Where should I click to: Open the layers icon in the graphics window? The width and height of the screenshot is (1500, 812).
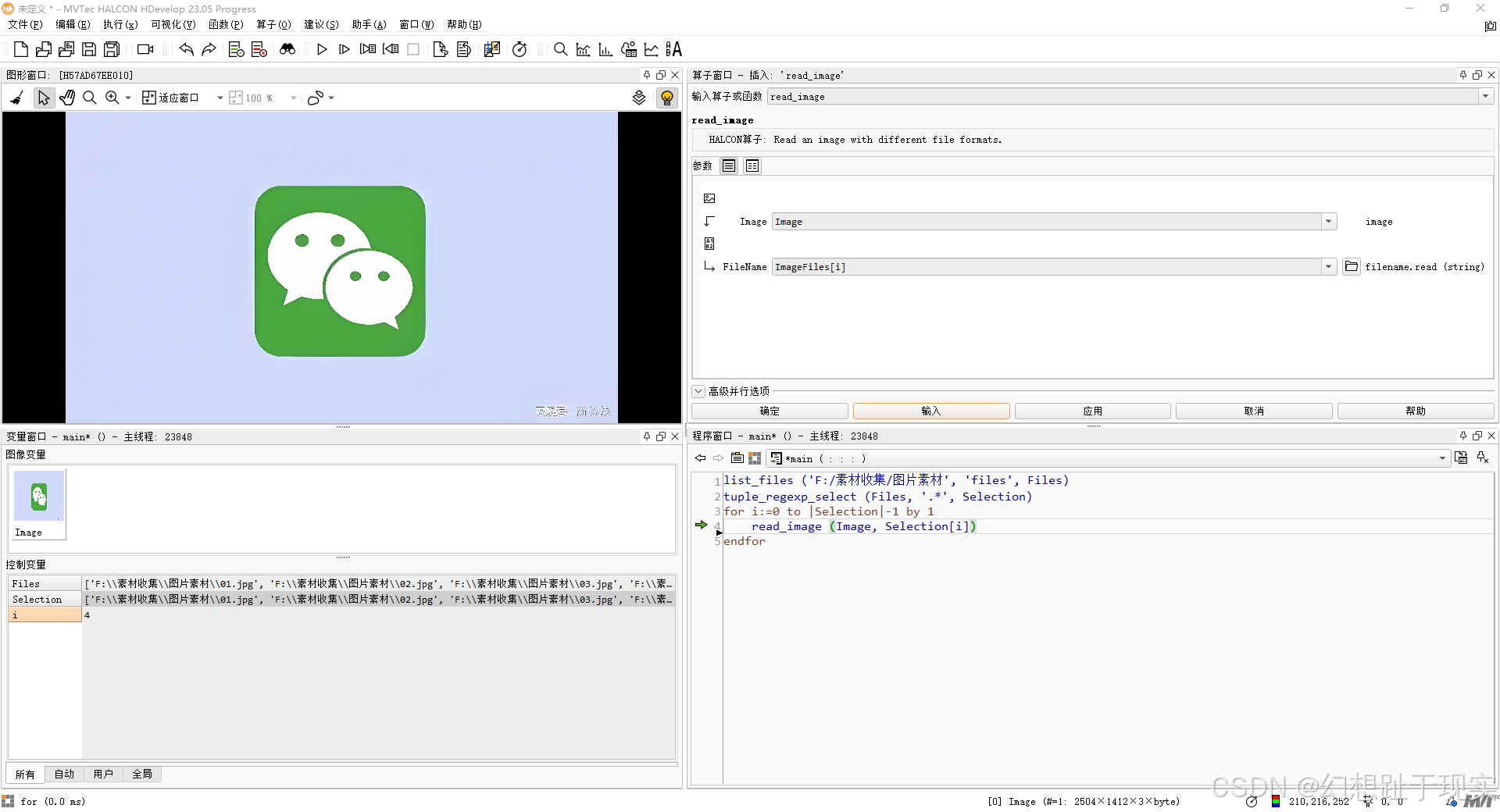point(639,98)
